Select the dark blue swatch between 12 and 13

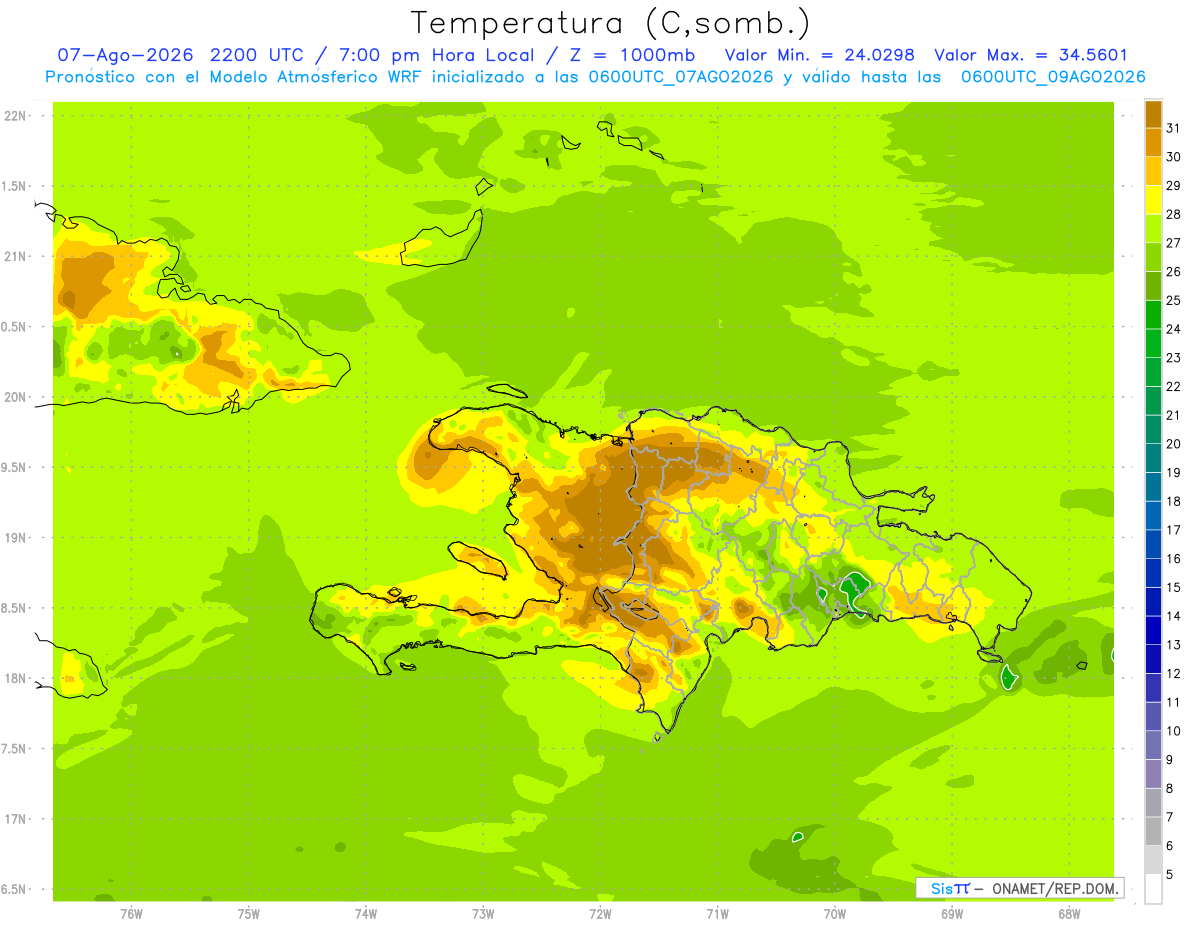1153,659
